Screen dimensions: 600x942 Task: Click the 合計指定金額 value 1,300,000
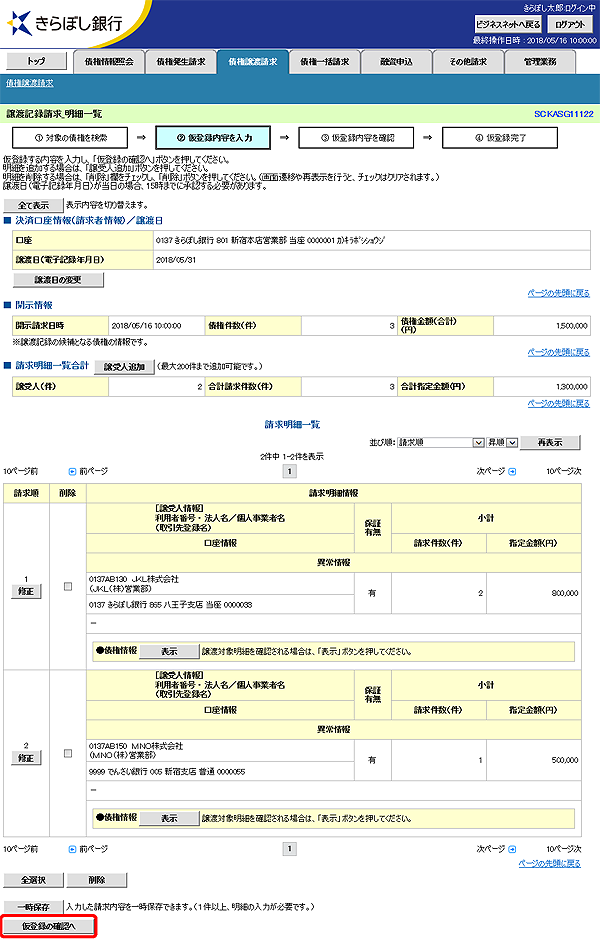click(x=572, y=387)
